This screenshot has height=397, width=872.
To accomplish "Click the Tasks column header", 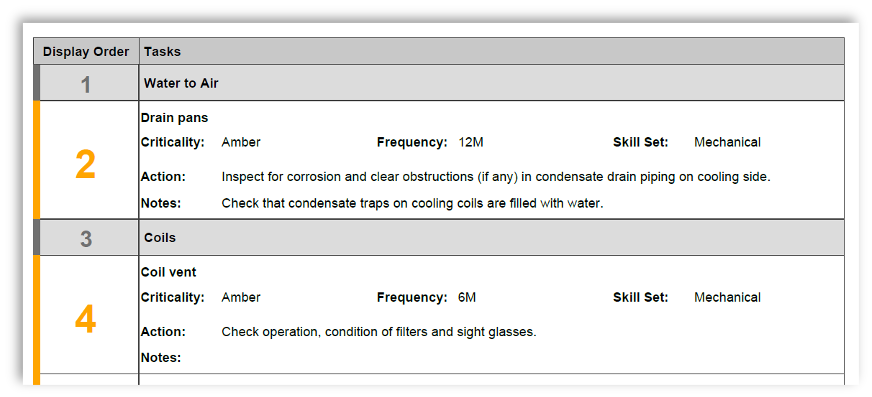I will (x=162, y=52).
